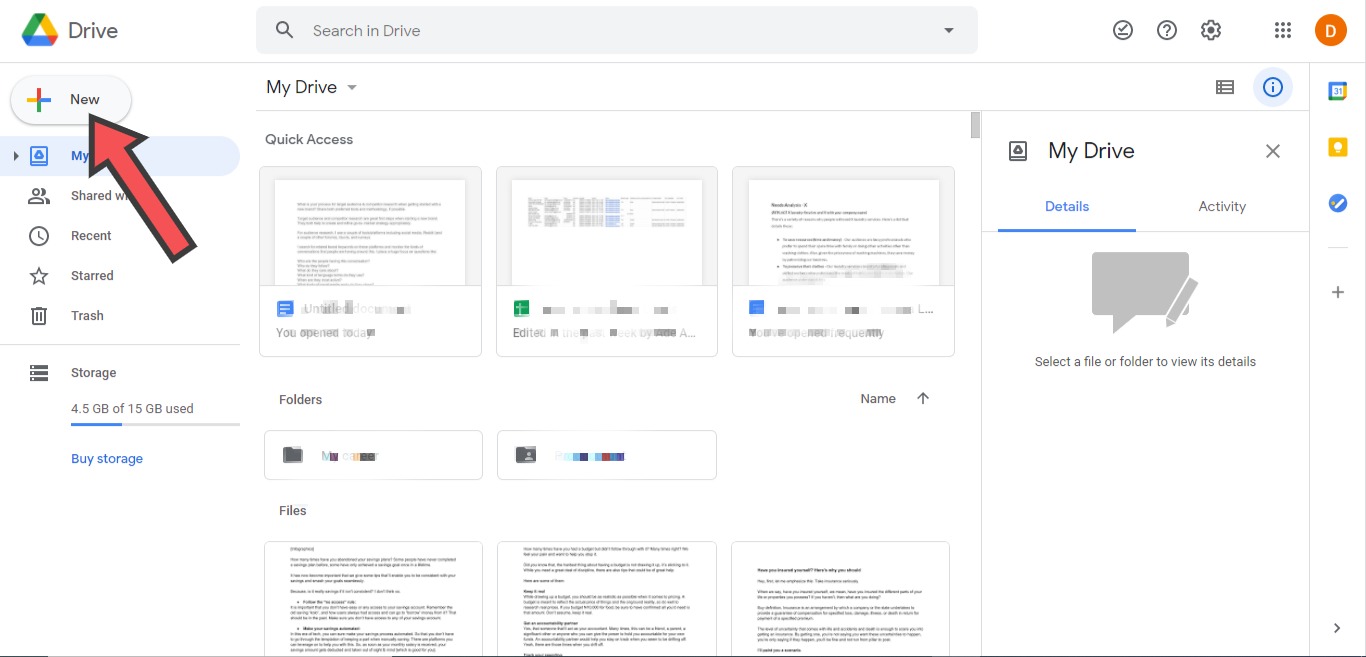
Task: Type in the Search in Drive field
Action: (616, 31)
